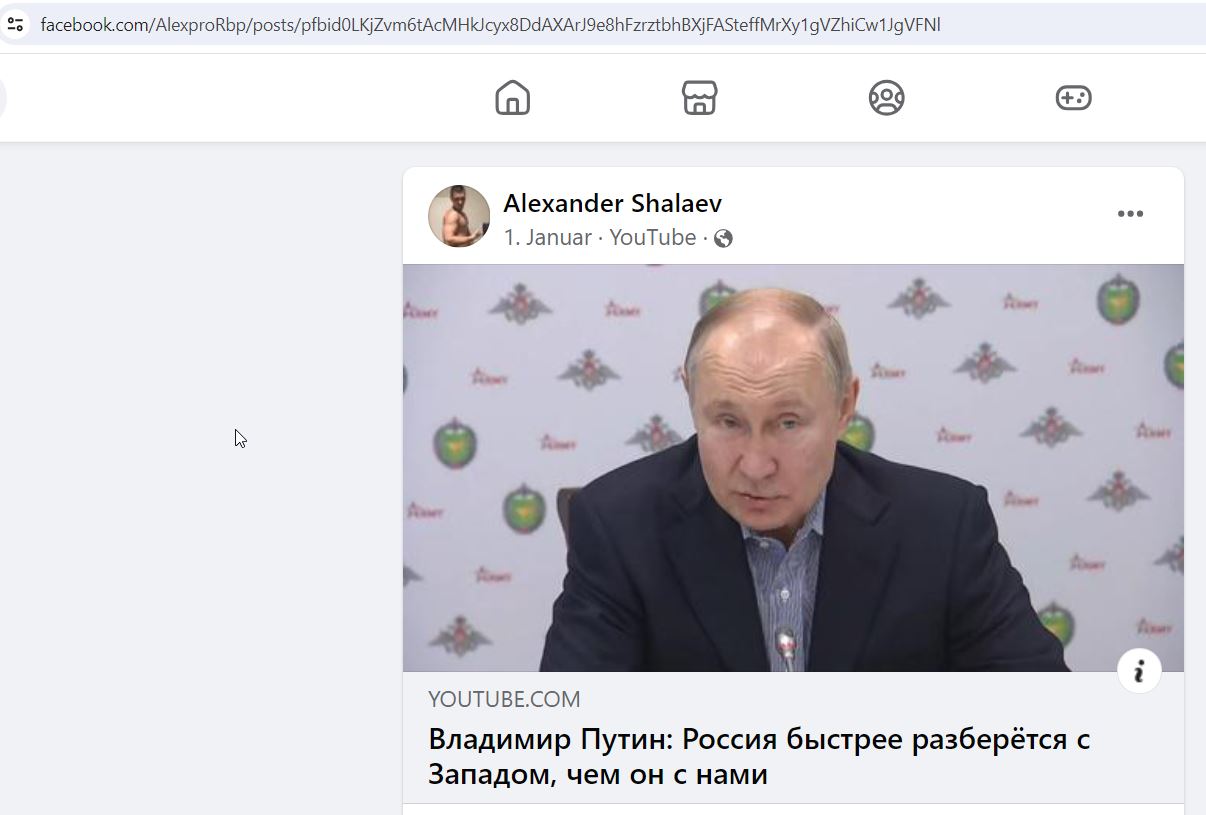Open the Владимир Путин video headline link

click(759, 756)
